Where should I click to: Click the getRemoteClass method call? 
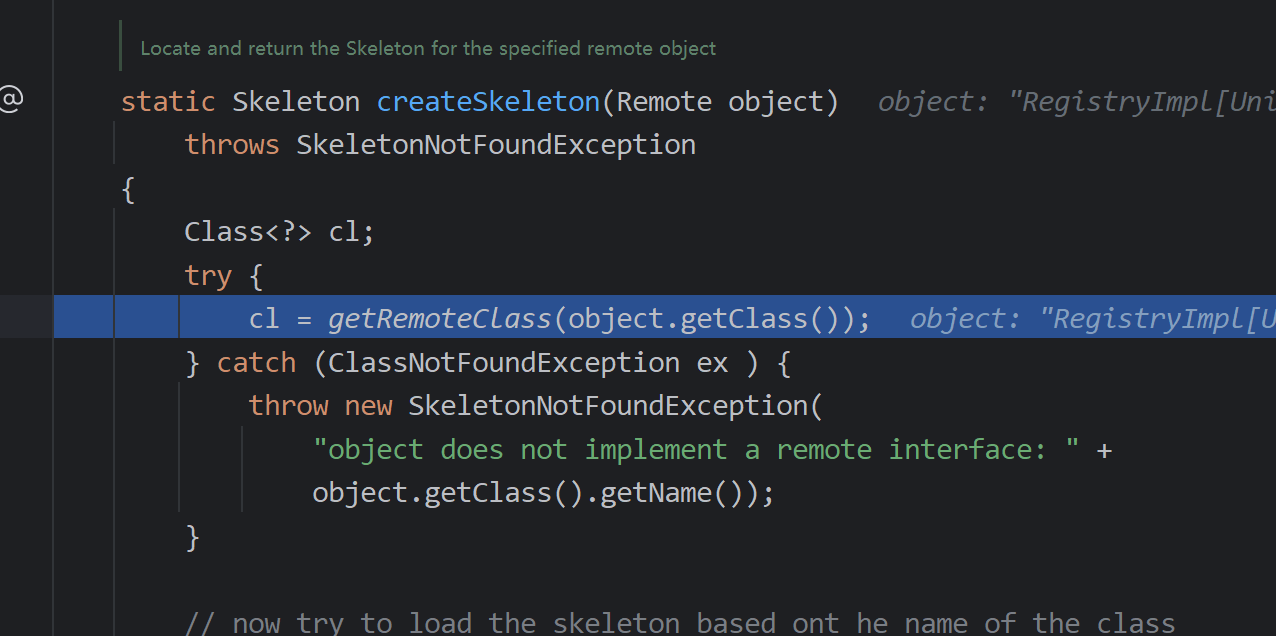point(440,319)
